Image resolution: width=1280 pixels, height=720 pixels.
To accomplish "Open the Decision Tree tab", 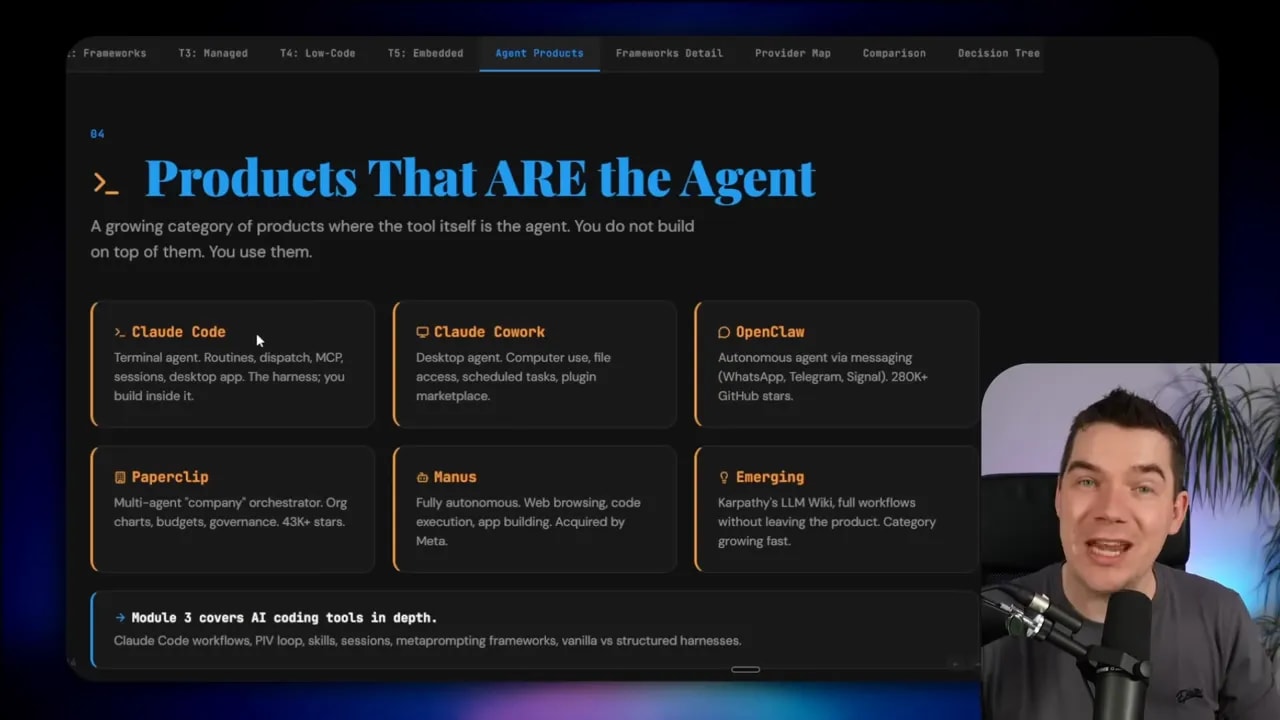I will (x=998, y=53).
